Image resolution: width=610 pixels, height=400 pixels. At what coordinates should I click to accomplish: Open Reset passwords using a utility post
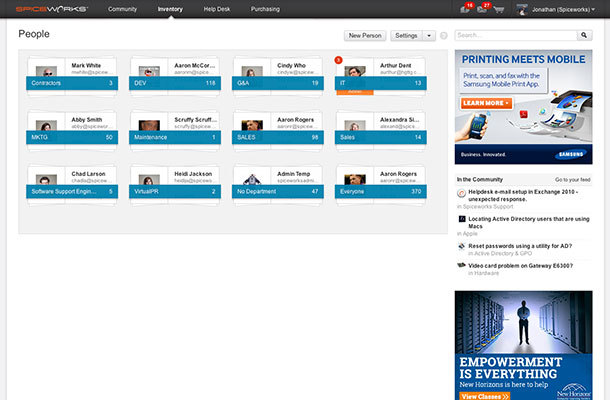click(520, 246)
